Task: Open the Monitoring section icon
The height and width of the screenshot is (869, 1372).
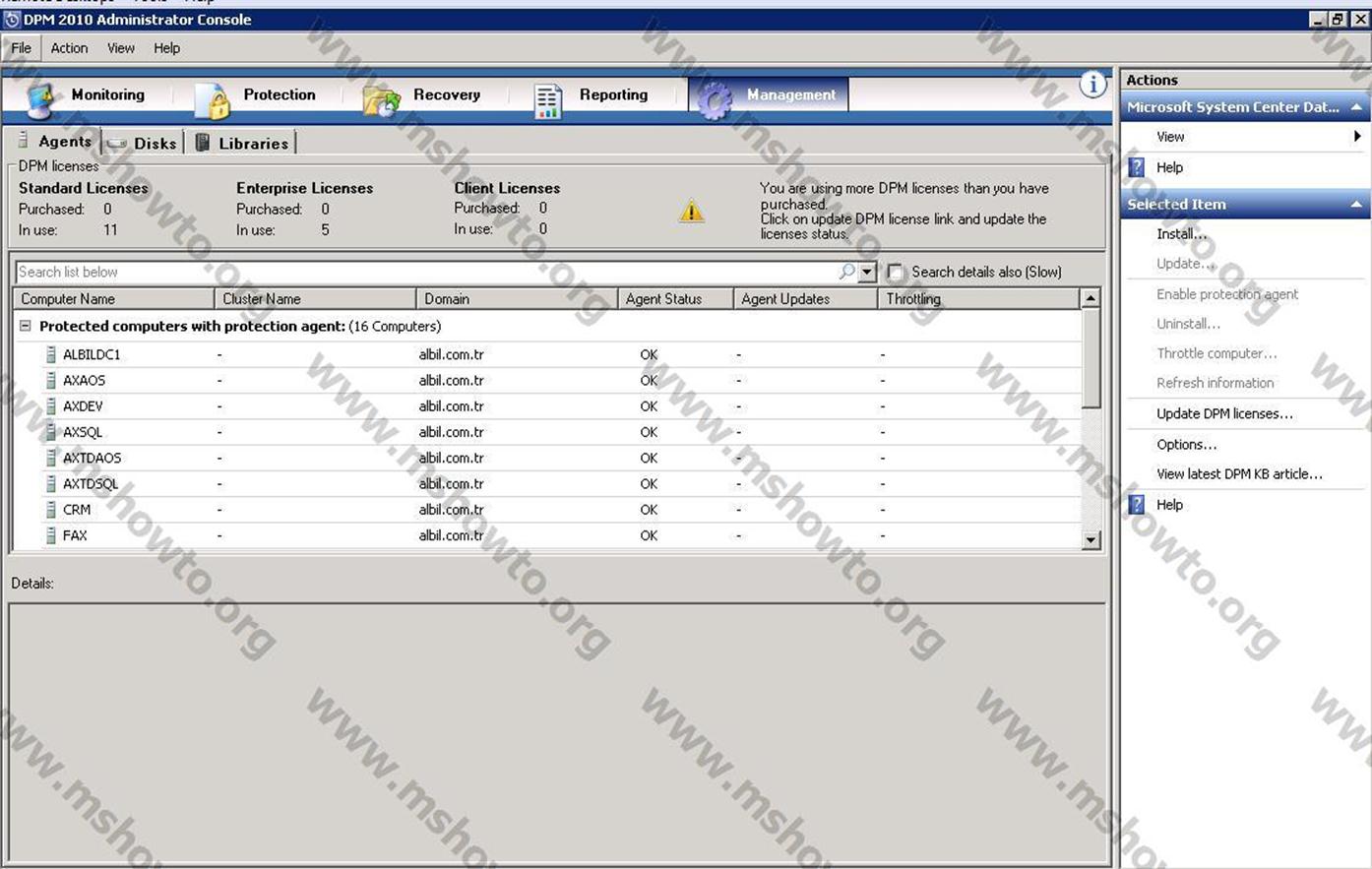Action: pos(41,100)
